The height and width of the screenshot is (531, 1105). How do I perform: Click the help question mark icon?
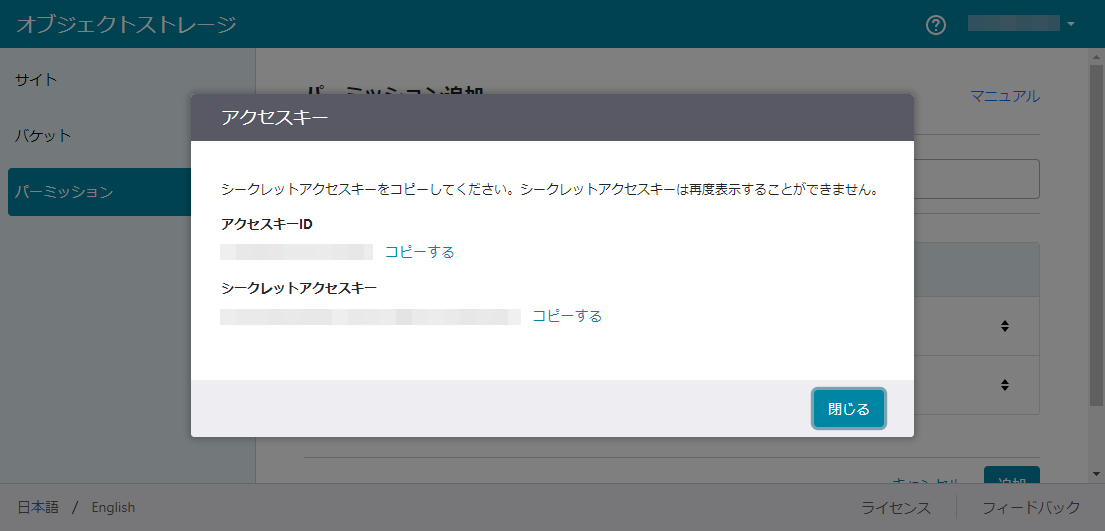936,25
